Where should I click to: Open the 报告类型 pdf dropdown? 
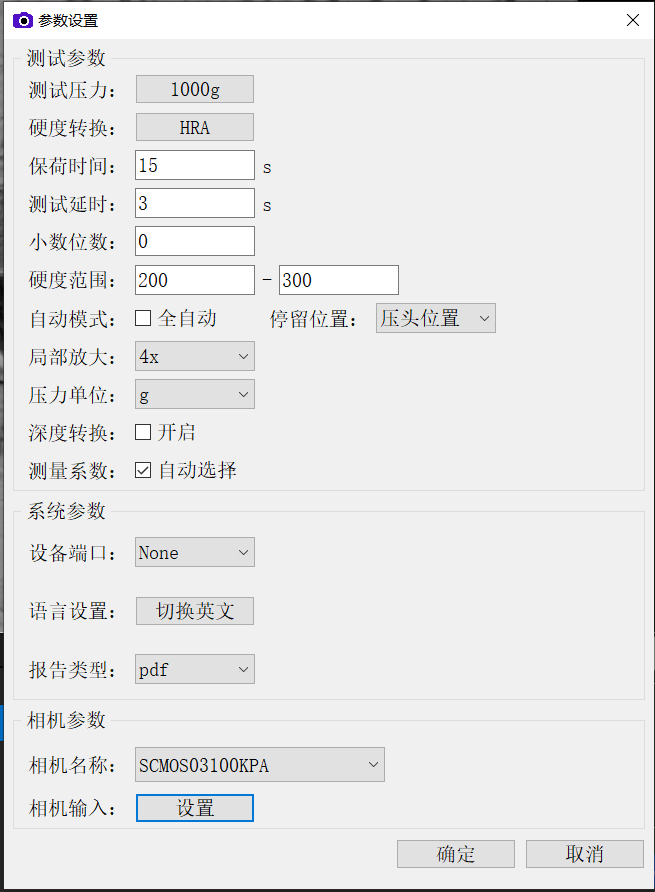click(x=195, y=670)
